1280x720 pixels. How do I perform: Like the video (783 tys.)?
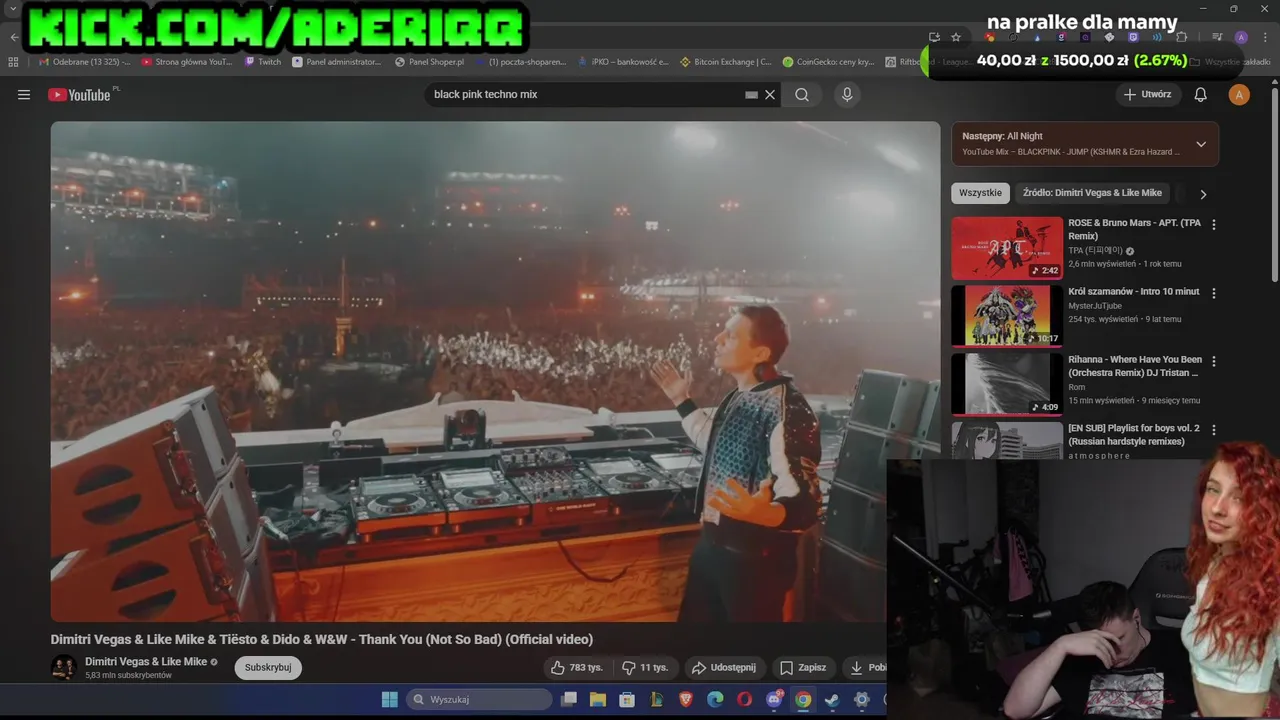pyautogui.click(x=577, y=667)
